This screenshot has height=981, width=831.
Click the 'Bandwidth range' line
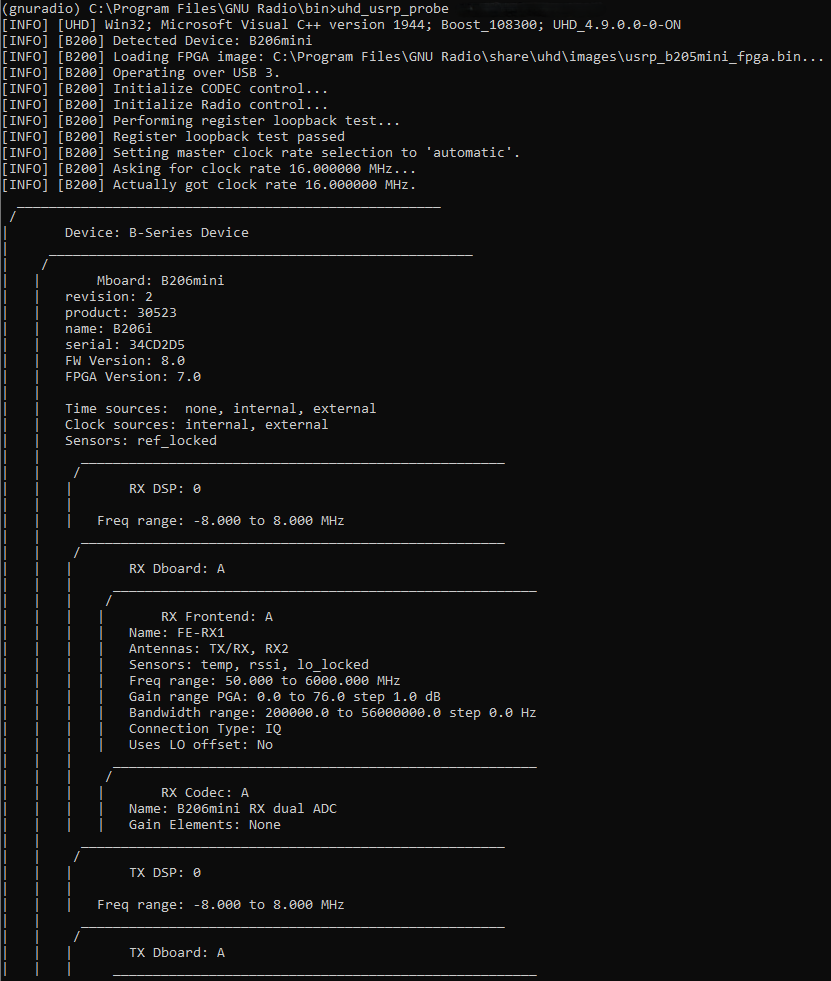pos(332,712)
